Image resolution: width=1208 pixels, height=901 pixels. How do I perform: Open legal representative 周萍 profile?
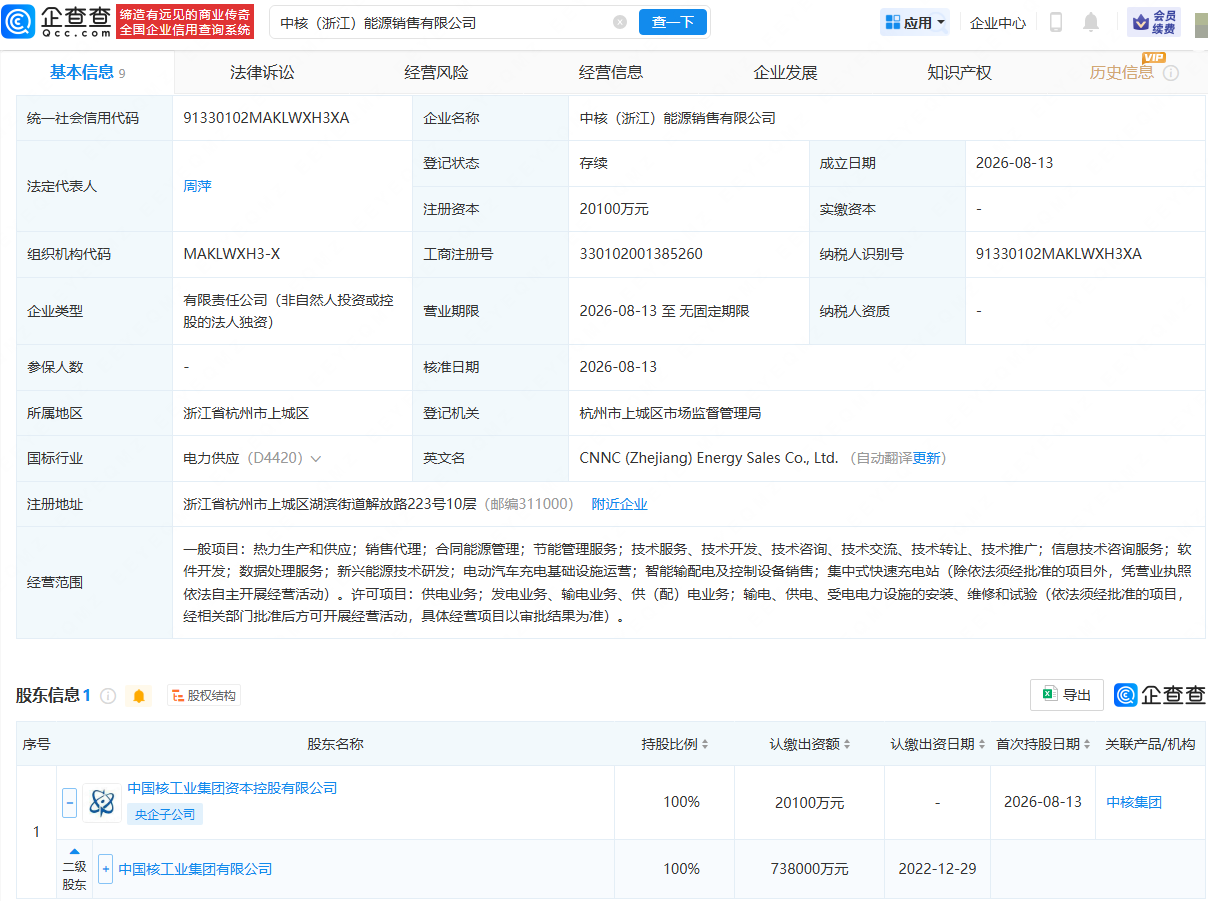pyautogui.click(x=197, y=186)
